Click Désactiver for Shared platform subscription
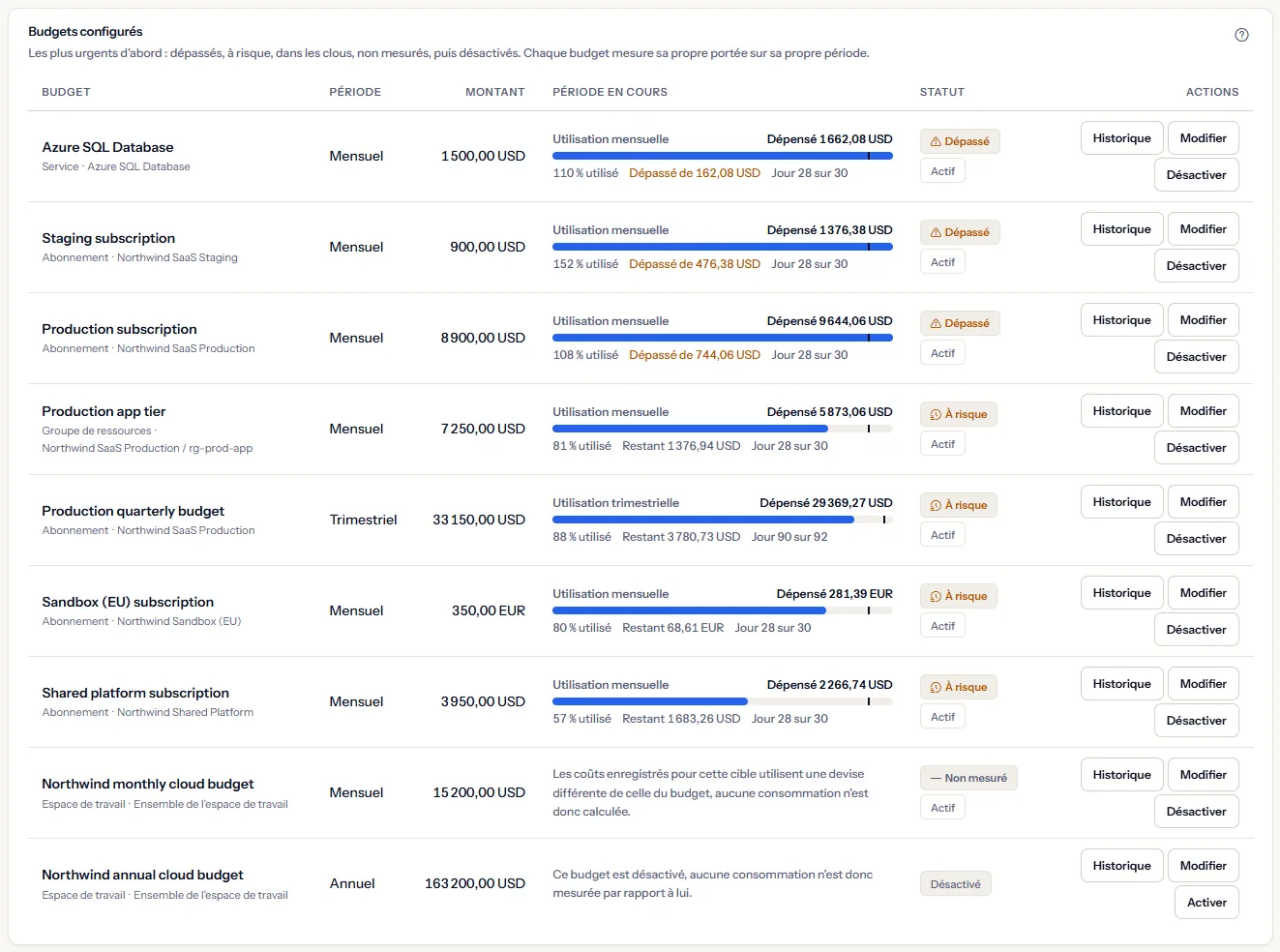 tap(1196, 721)
